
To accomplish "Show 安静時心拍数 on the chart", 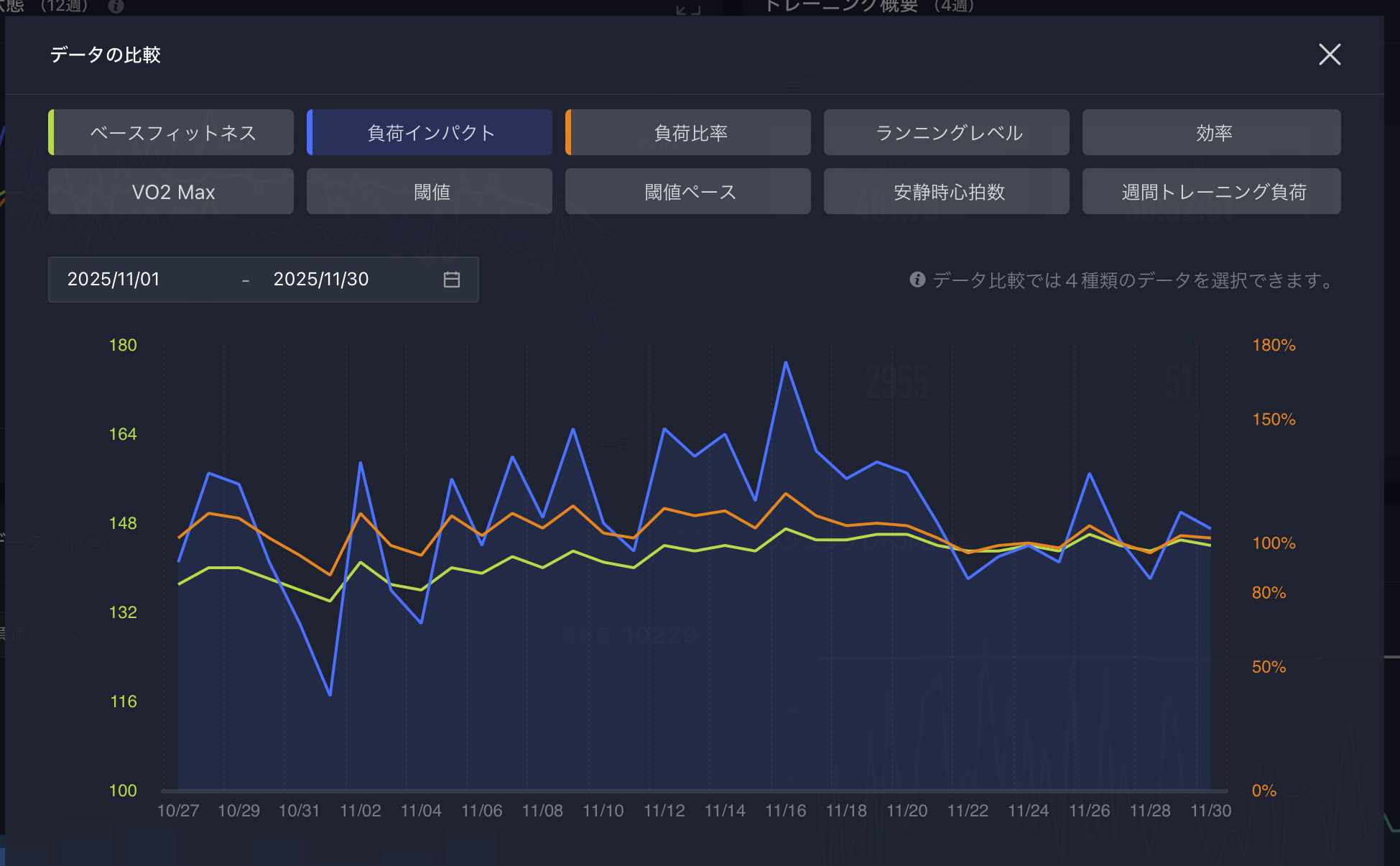I will 947,192.
